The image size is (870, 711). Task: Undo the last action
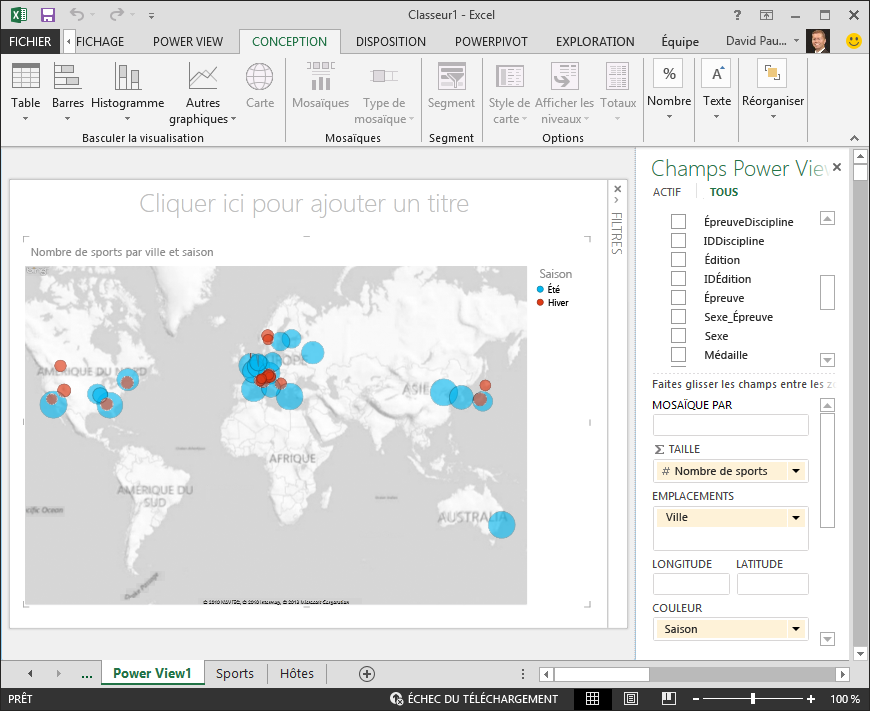pos(77,15)
